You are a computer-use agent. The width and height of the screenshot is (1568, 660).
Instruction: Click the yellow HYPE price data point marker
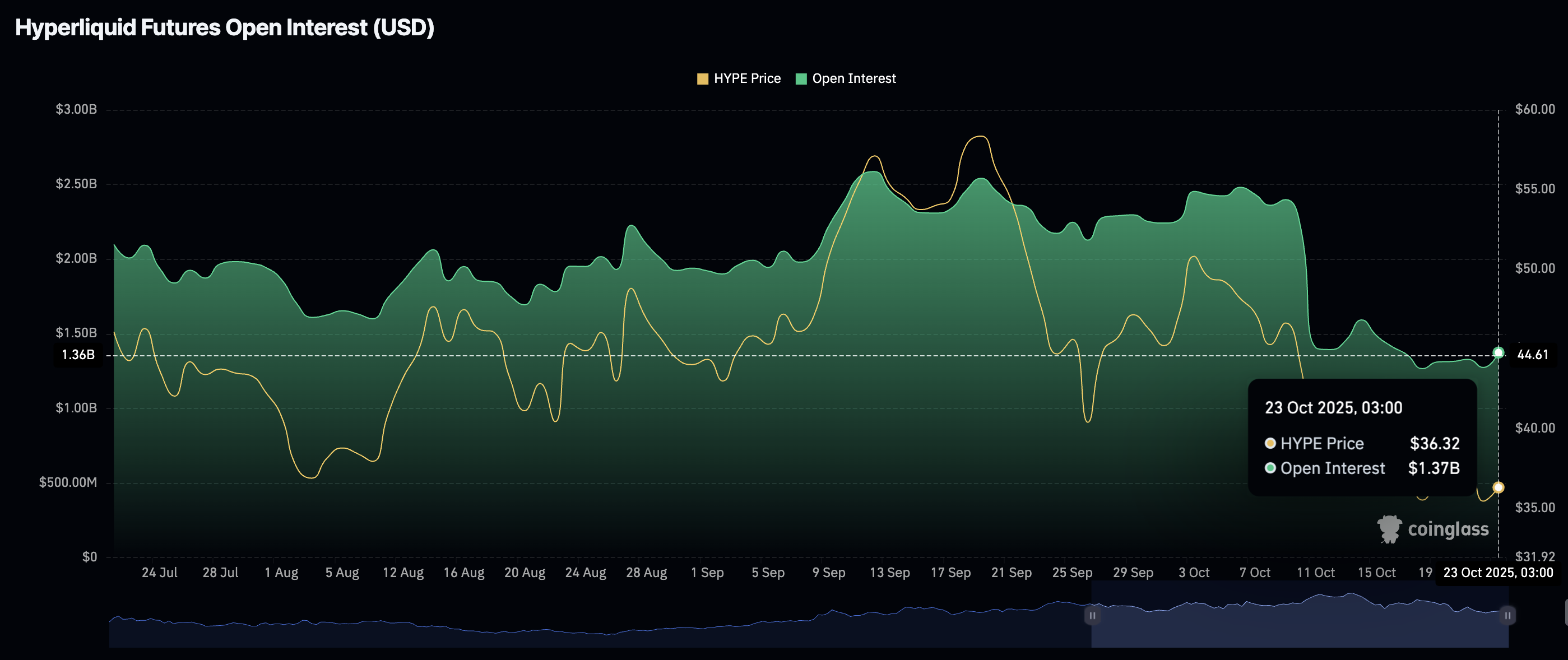1499,487
